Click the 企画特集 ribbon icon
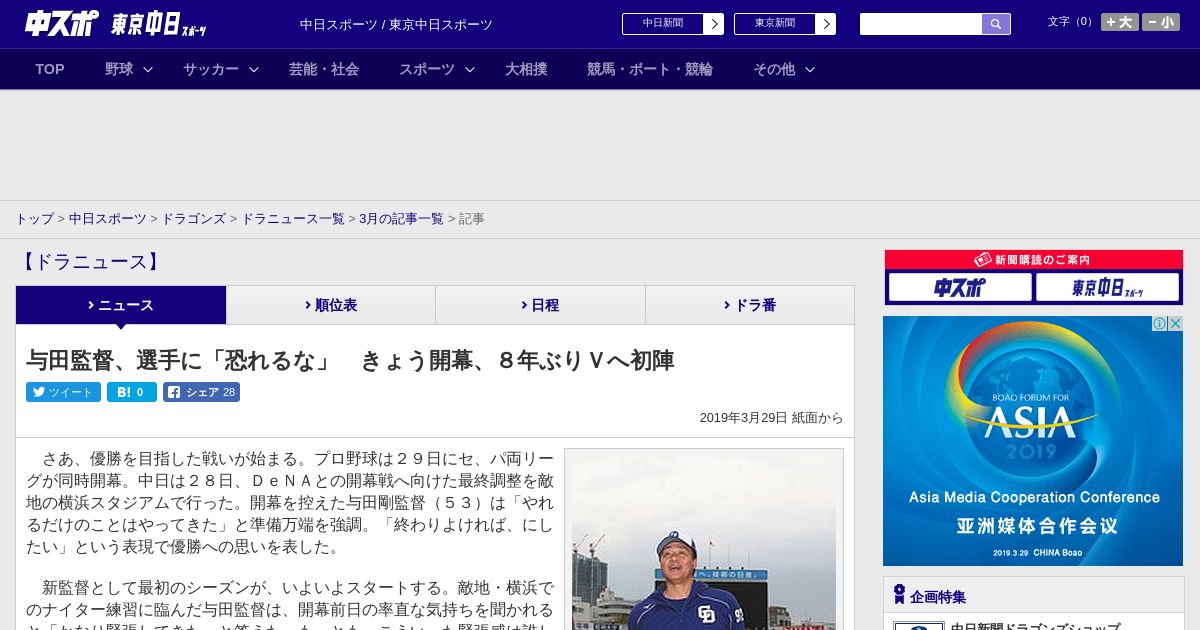Screen dimensions: 1200x630 pos(899,595)
